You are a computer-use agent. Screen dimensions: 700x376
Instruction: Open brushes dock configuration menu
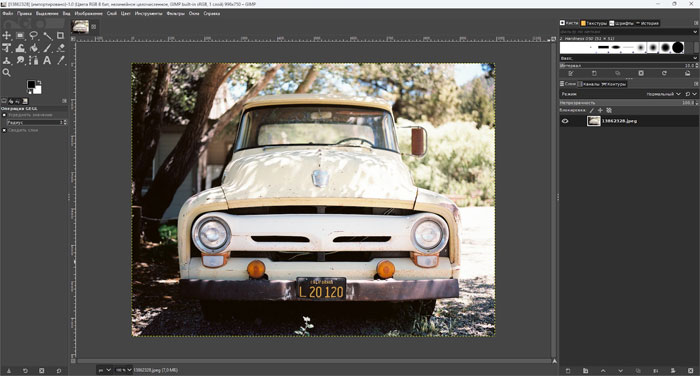696,23
